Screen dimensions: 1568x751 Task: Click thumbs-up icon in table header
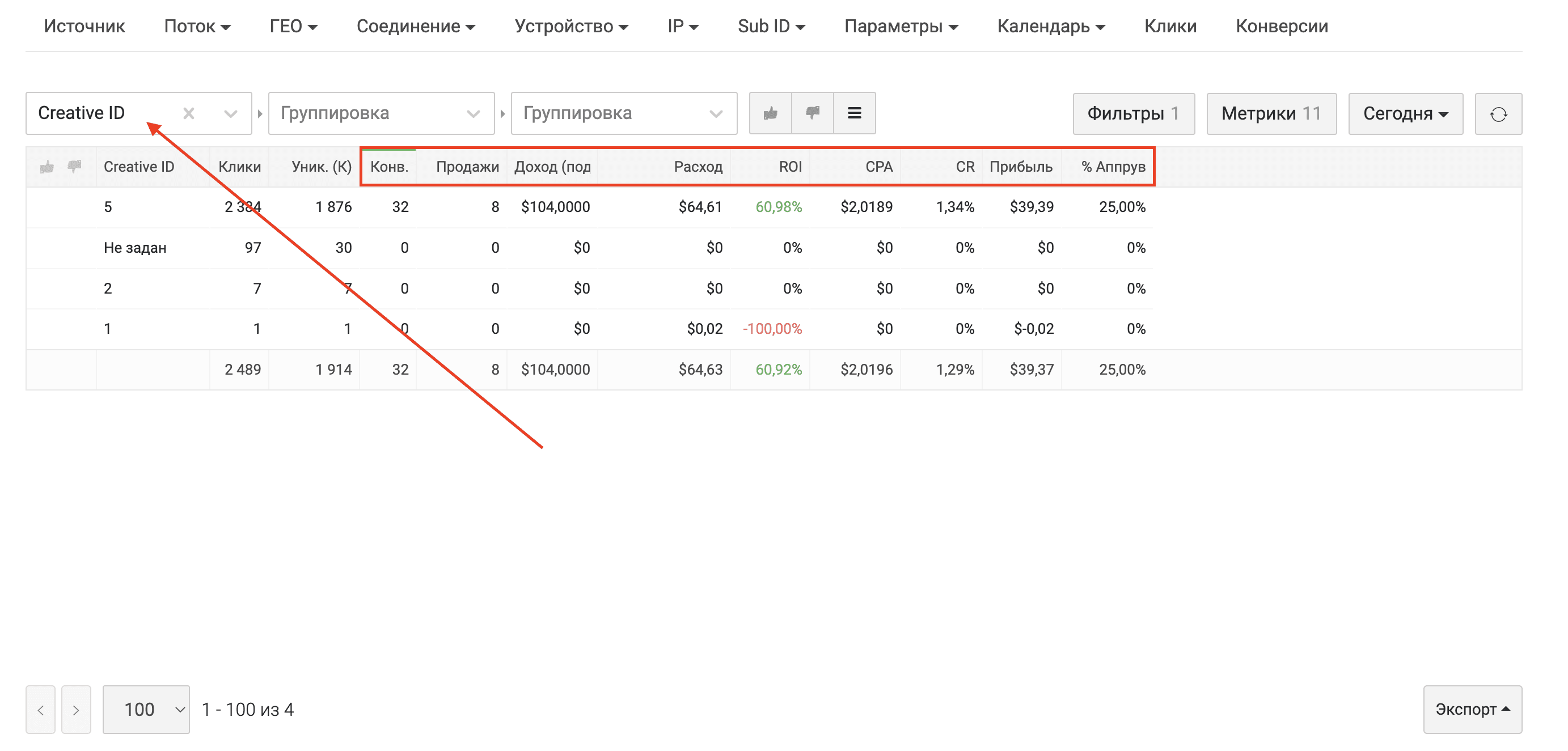[47, 167]
